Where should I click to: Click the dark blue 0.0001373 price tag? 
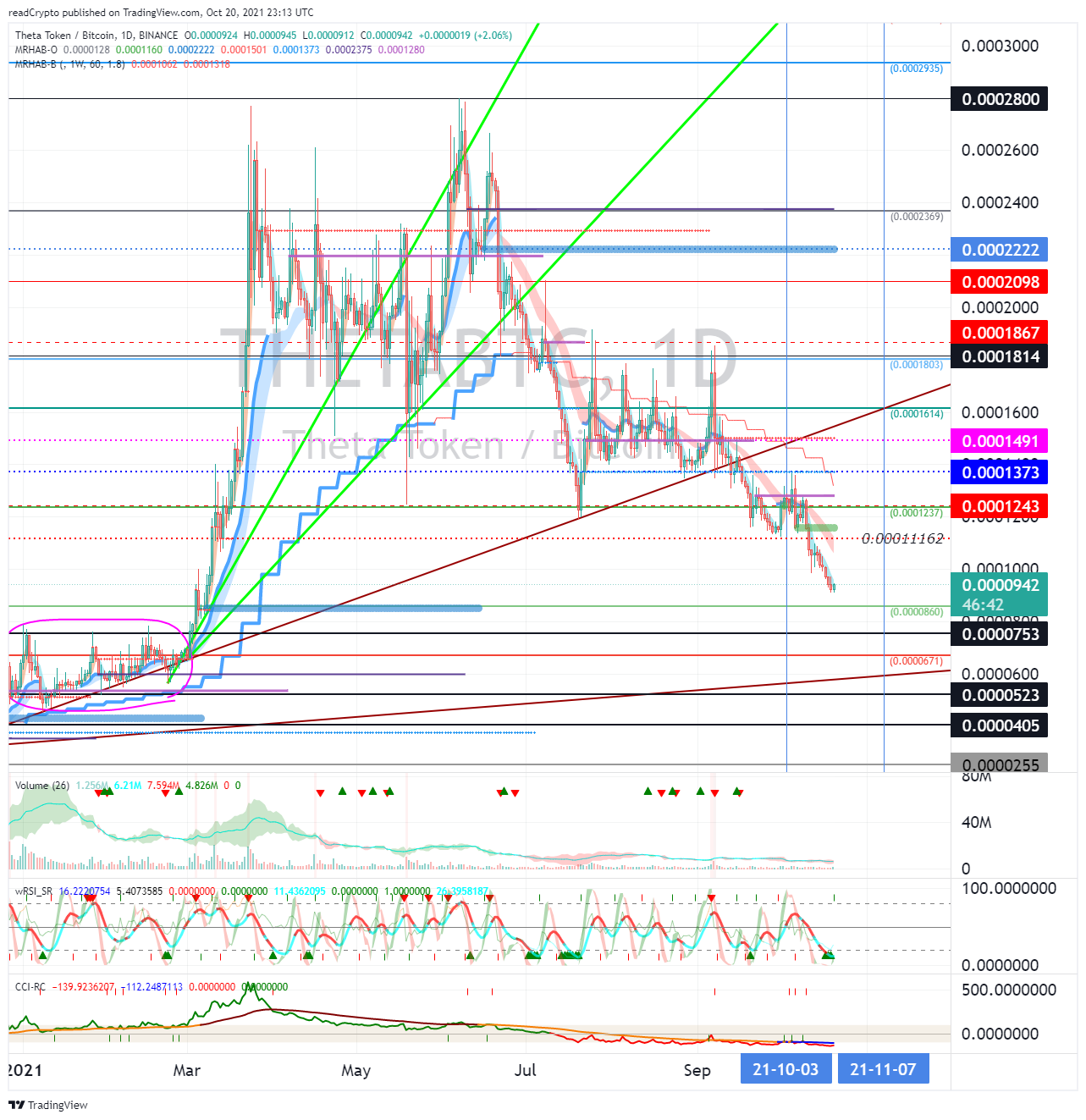click(x=1000, y=472)
